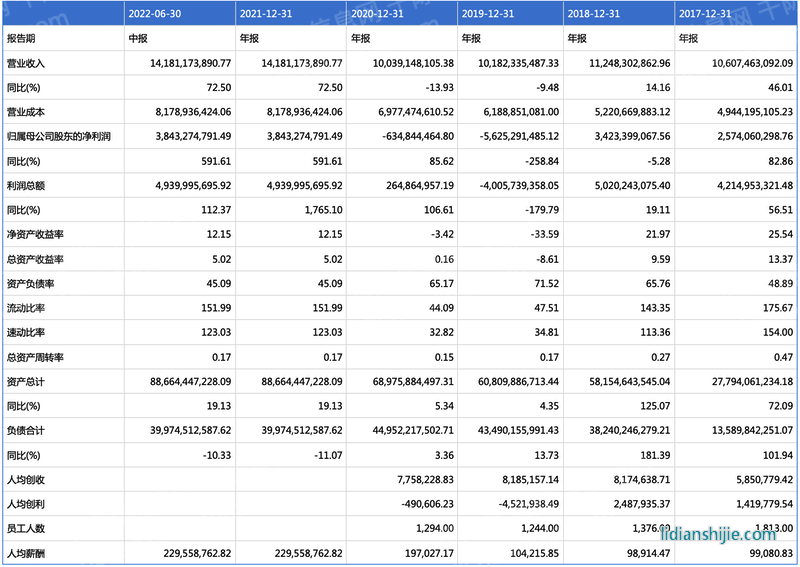800x567 pixels.
Task: Click total assets value 68,975,884,497.31
Action: coord(413,381)
